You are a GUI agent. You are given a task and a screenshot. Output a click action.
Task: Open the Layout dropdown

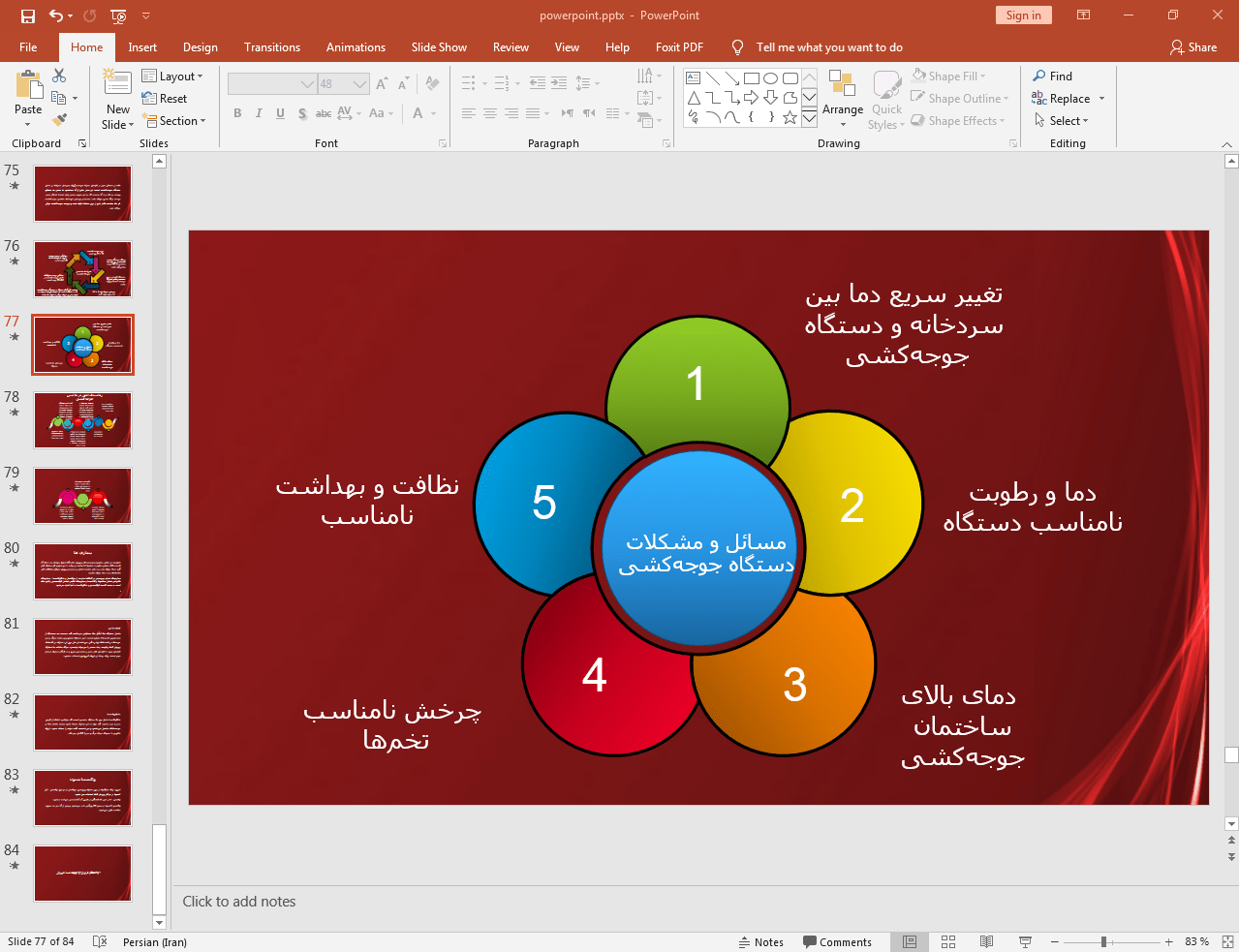coord(172,76)
